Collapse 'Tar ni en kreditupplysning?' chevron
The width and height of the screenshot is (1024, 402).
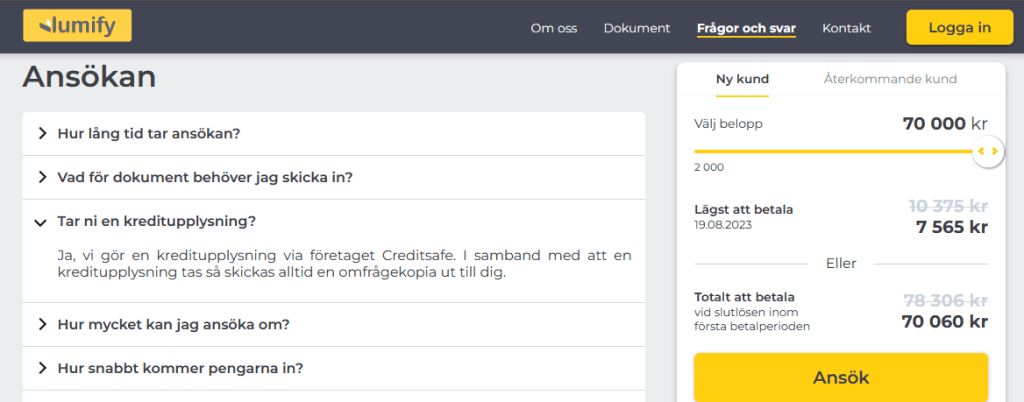[x=40, y=222]
